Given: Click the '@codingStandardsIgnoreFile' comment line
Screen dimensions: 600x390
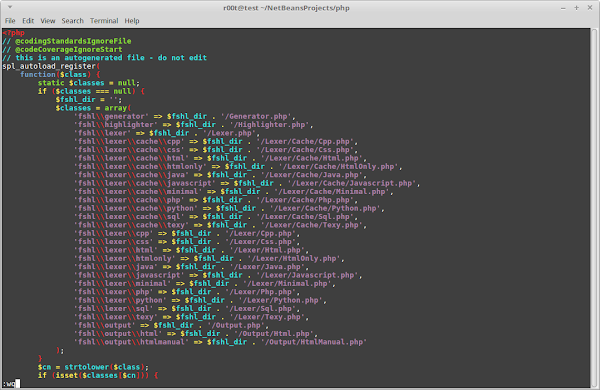Looking at the screenshot, I should (67, 41).
